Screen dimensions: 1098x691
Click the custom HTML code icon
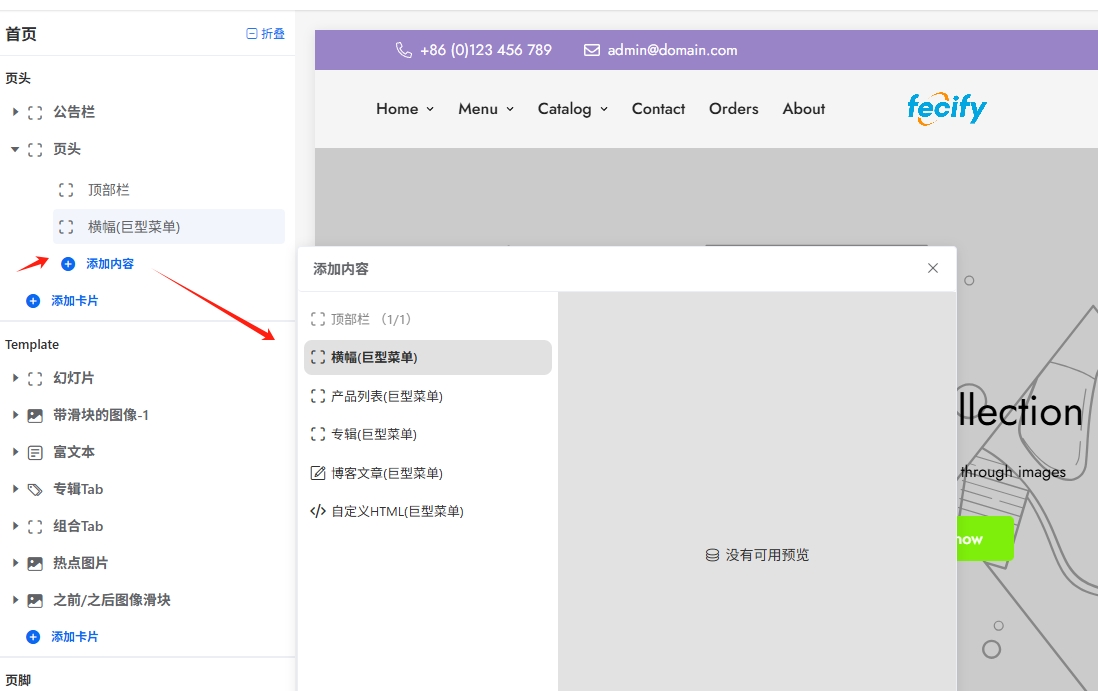coord(318,511)
